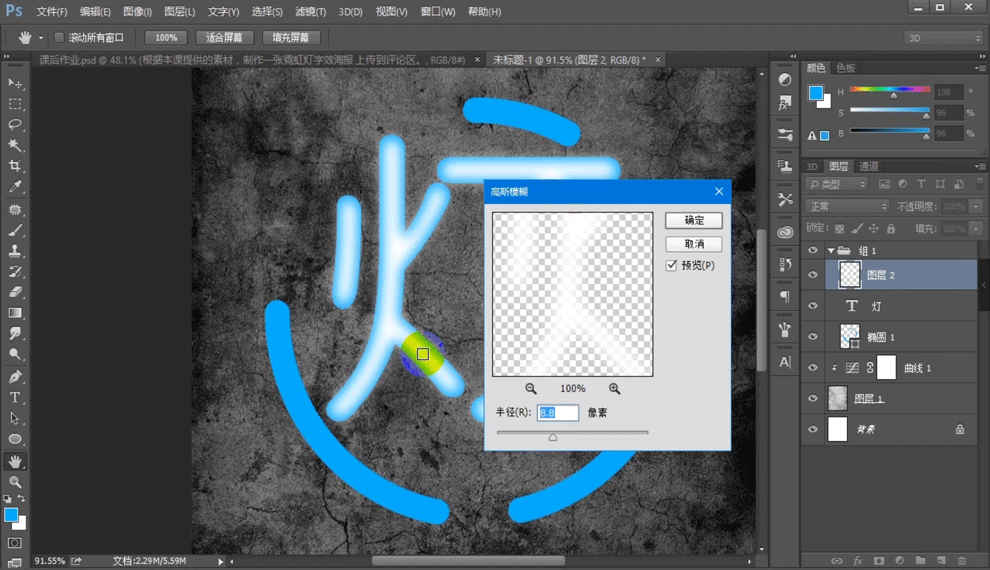Select the Gradient tool

[x=15, y=313]
